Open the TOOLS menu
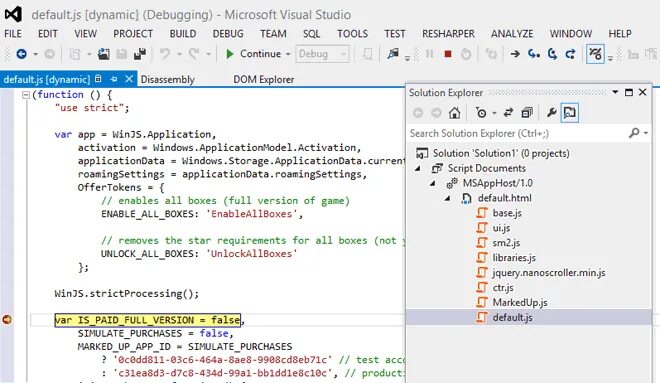Viewport: 660px width, 383px height. [x=352, y=34]
